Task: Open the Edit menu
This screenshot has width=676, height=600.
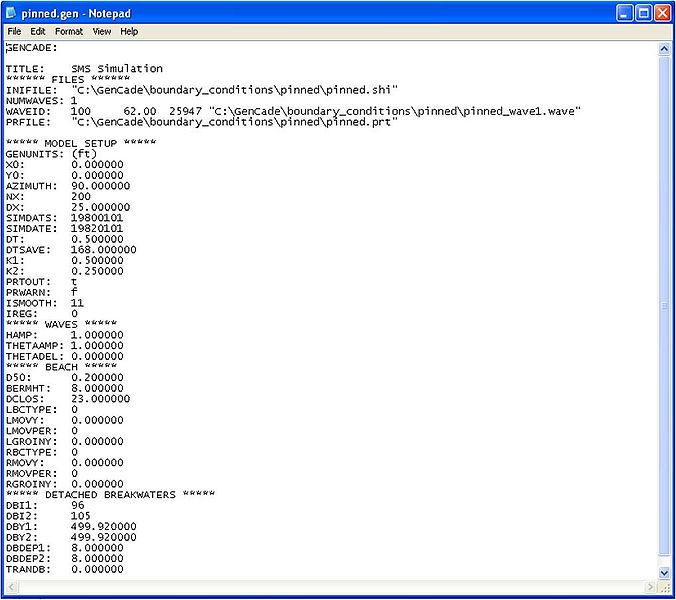Action: click(x=38, y=31)
